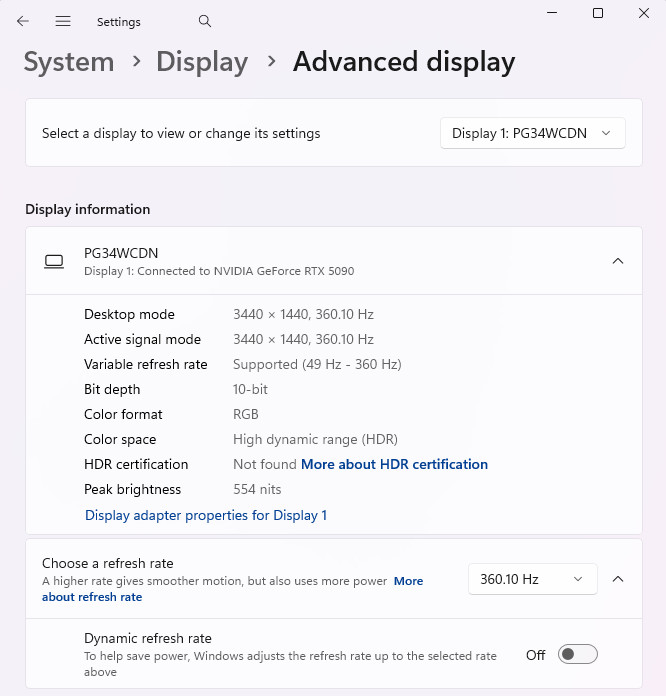
Task: Navigate to System in the breadcrumb
Action: click(x=68, y=62)
